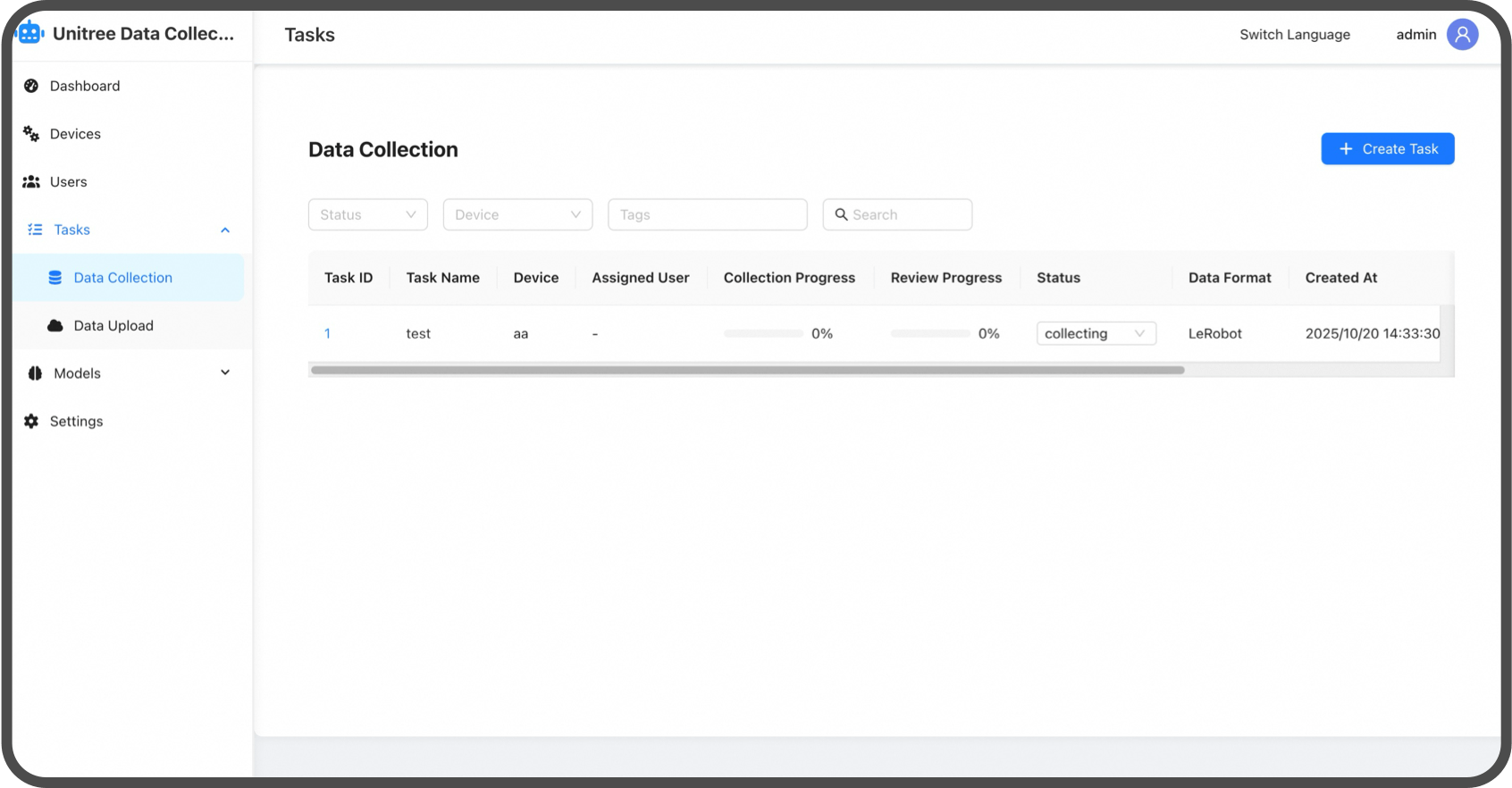Click the Settings gear icon
The image size is (1512, 788).
point(31,422)
